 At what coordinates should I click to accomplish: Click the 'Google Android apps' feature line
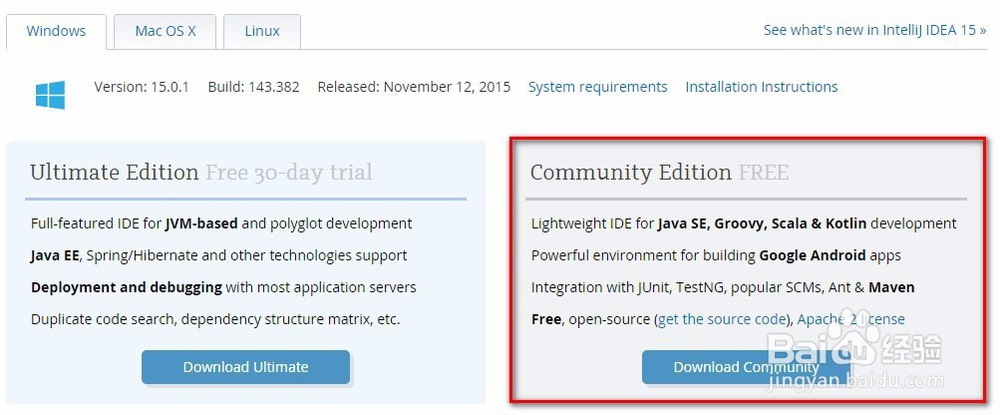[x=715, y=256]
